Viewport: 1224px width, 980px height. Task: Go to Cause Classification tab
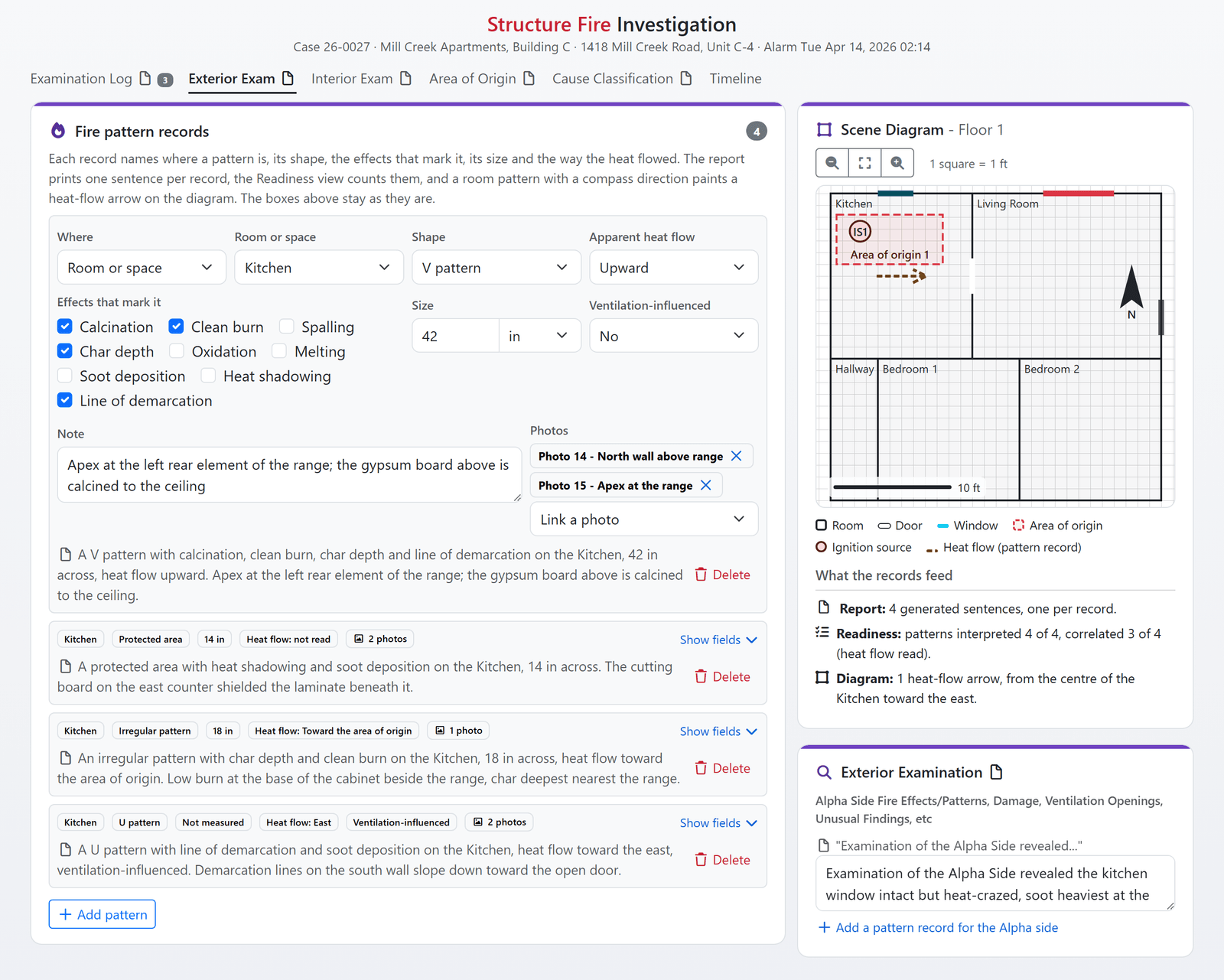point(622,79)
